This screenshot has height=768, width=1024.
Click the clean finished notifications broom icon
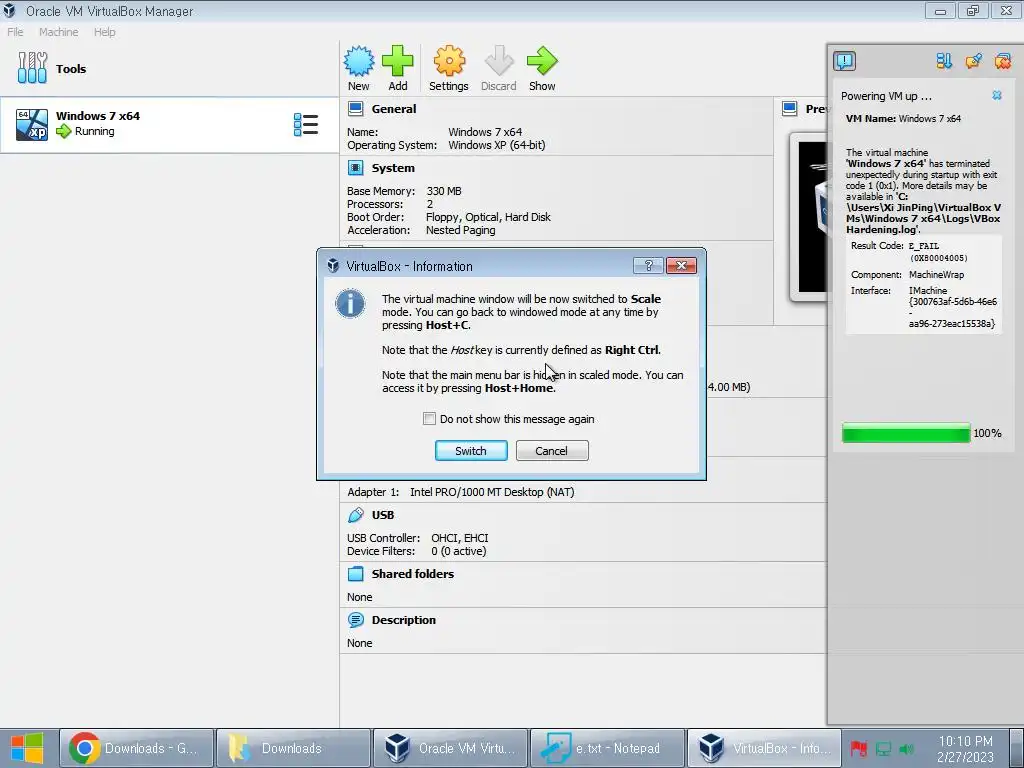[973, 61]
